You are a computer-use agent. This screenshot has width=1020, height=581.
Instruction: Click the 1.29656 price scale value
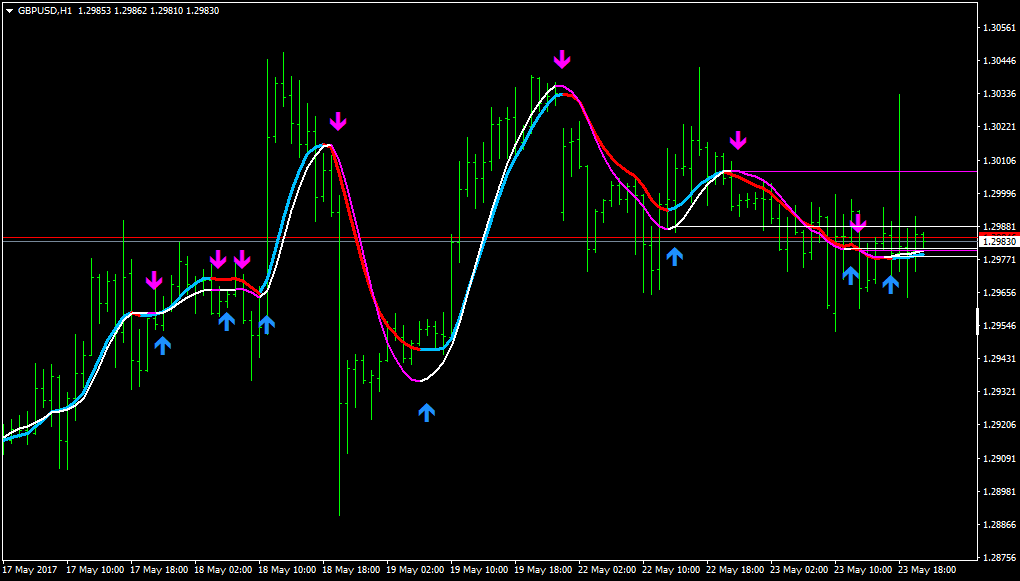tap(1000, 293)
